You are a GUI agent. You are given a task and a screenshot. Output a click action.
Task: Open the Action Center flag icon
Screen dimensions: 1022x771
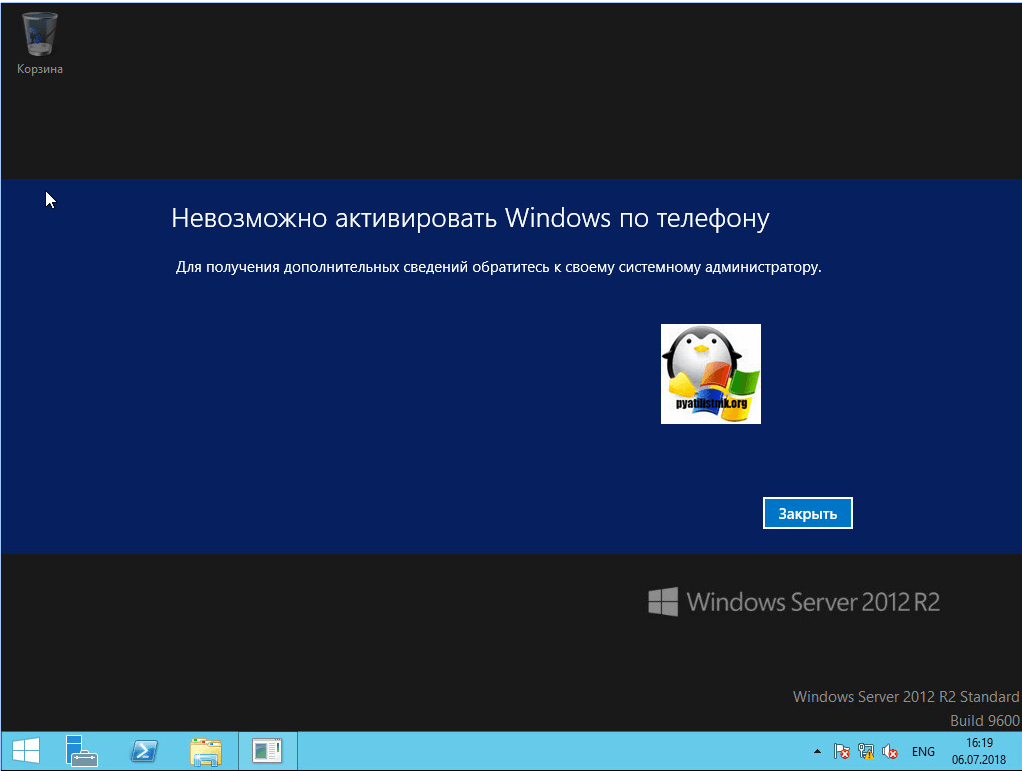point(842,752)
